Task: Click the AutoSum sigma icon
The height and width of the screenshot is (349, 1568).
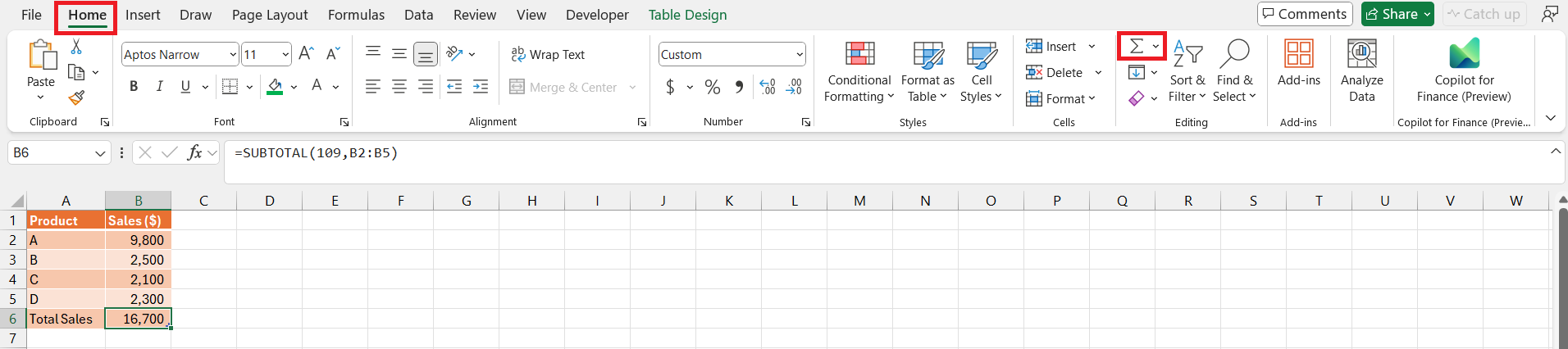Action: coord(1137,47)
